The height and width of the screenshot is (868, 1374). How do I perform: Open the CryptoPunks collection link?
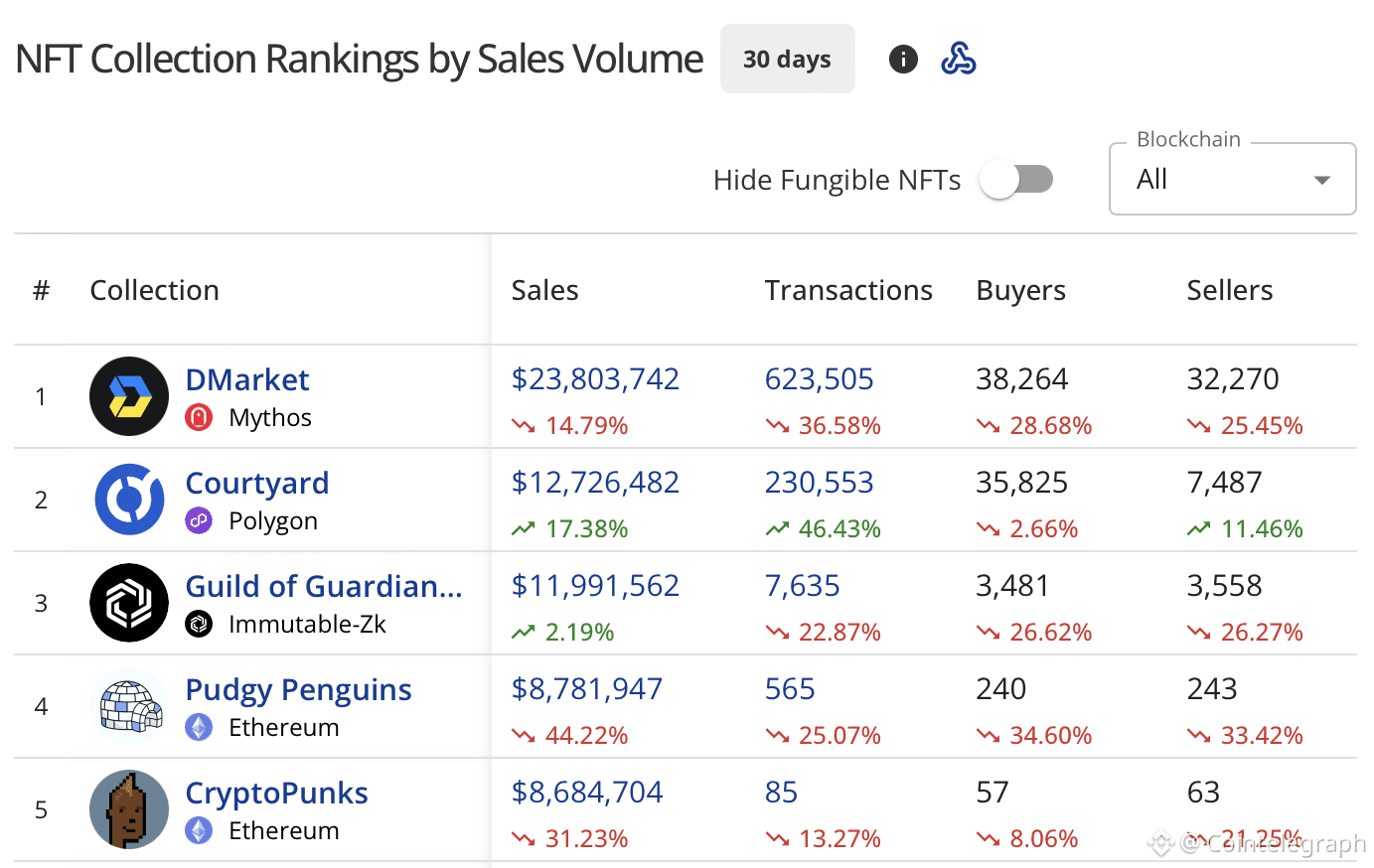pos(276,793)
